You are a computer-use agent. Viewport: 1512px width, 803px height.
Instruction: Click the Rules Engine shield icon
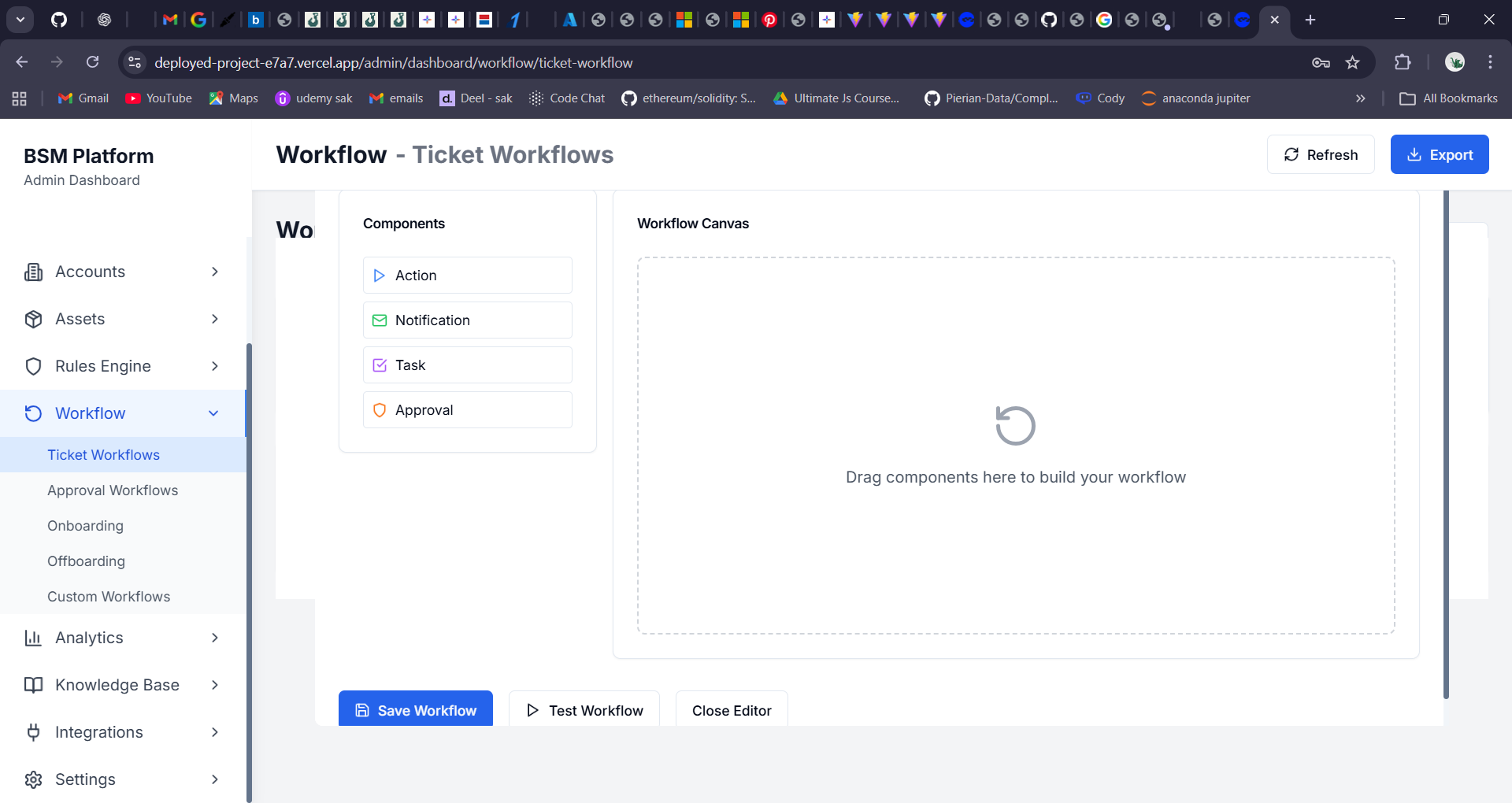point(33,366)
